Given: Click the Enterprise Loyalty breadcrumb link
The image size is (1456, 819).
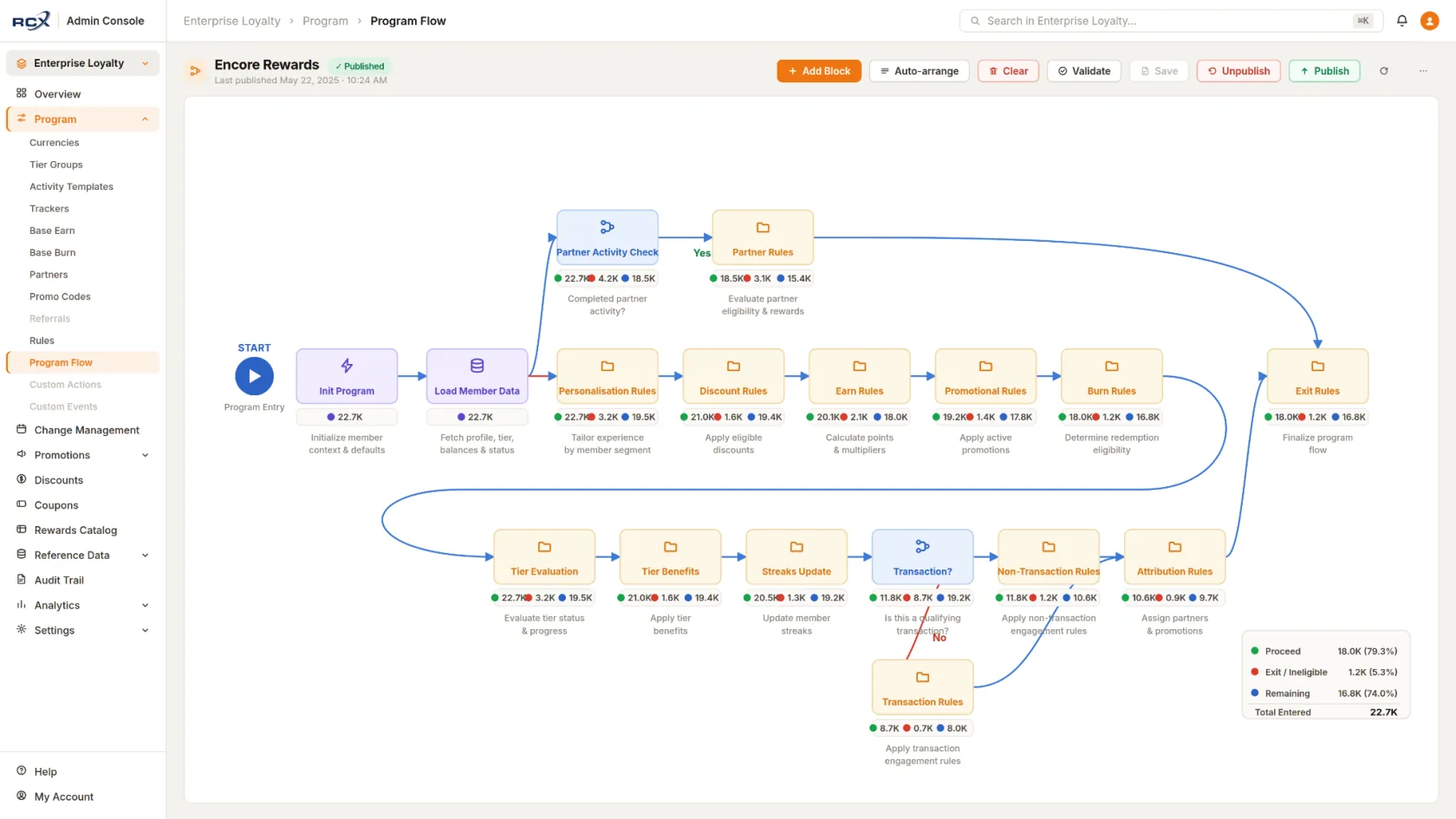Looking at the screenshot, I should click(x=231, y=21).
